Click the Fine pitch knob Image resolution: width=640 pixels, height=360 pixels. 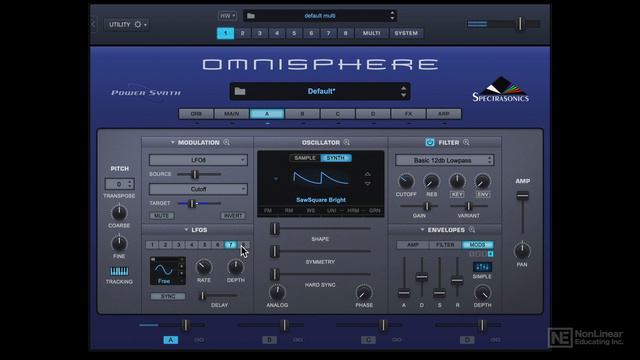pos(119,244)
